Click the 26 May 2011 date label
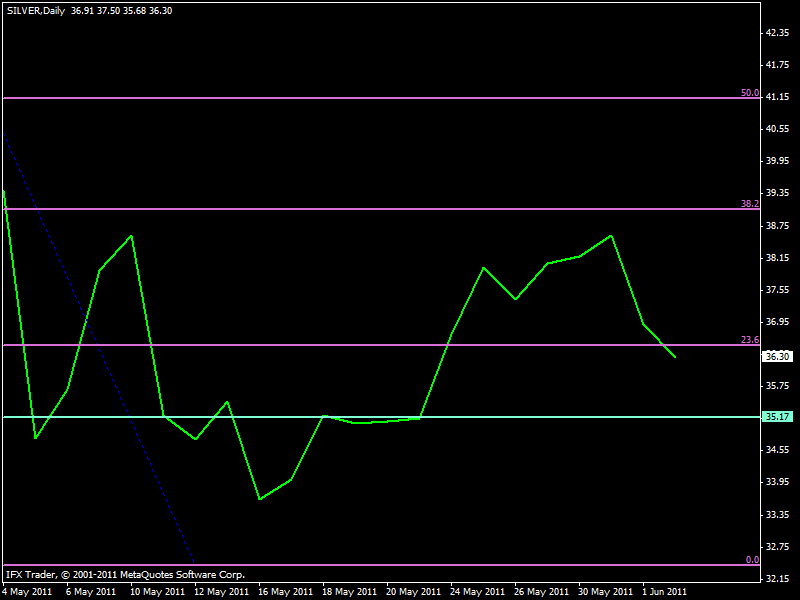The height and width of the screenshot is (600, 800). pos(540,591)
